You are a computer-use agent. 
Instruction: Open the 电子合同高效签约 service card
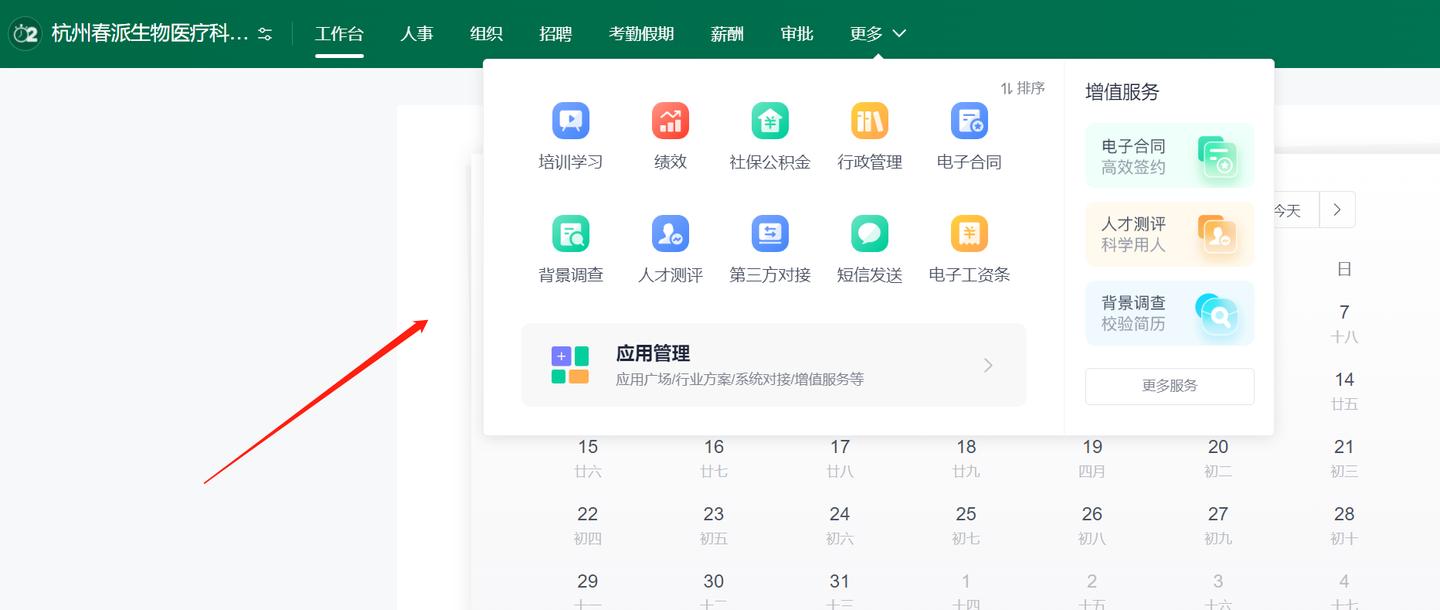[1169, 155]
